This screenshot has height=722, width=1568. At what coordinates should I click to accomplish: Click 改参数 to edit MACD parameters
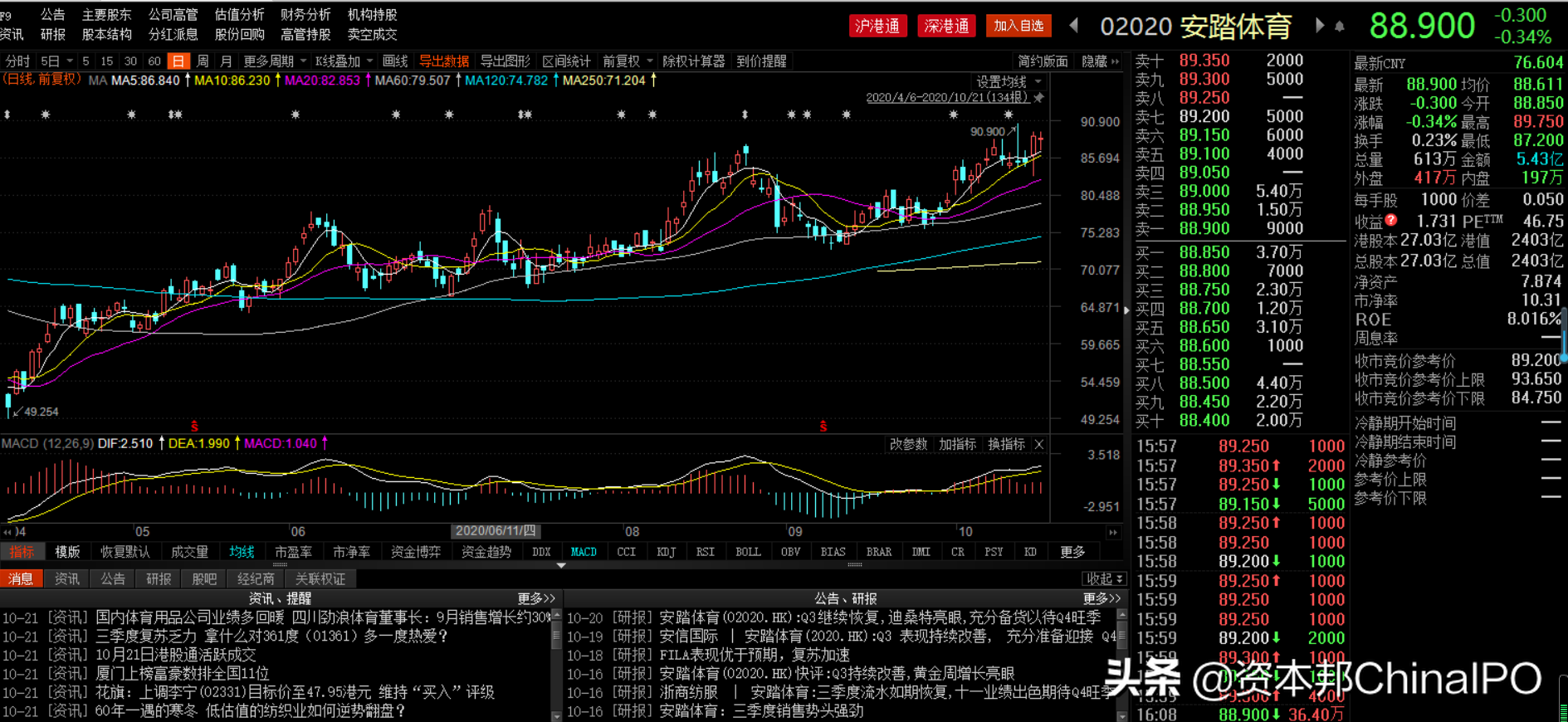tap(908, 445)
